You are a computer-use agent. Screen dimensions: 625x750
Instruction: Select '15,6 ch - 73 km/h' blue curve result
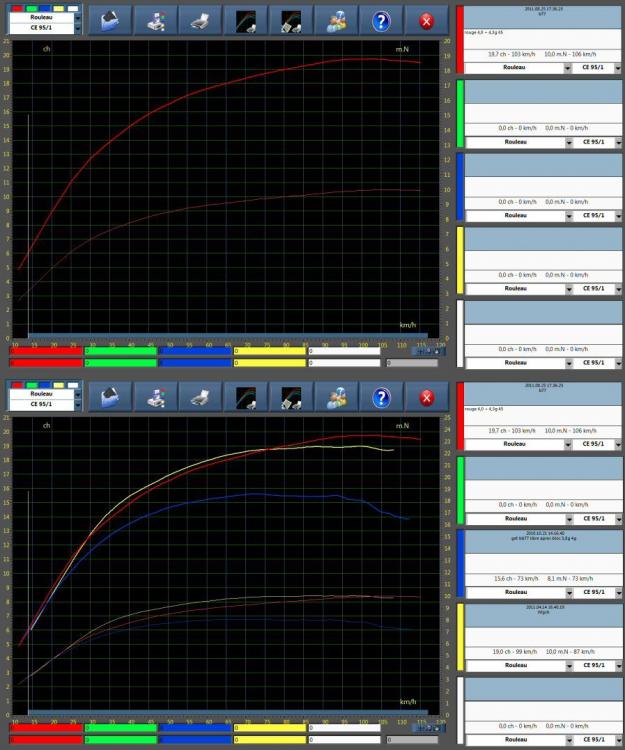click(x=516, y=579)
